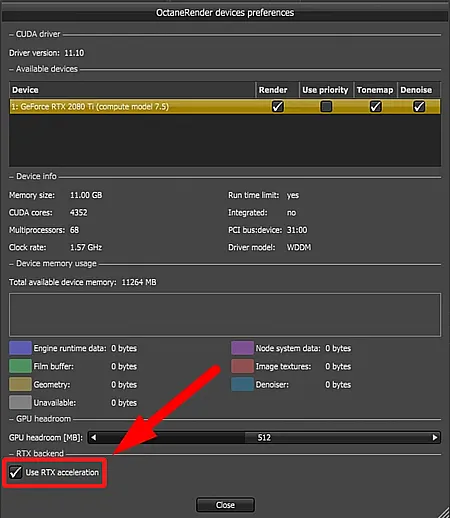
Task: Click the Use priority column header
Action: click(326, 90)
